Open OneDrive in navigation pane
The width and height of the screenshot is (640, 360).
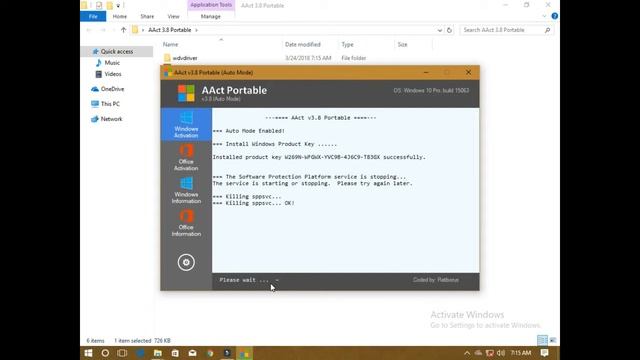pyautogui.click(x=112, y=89)
